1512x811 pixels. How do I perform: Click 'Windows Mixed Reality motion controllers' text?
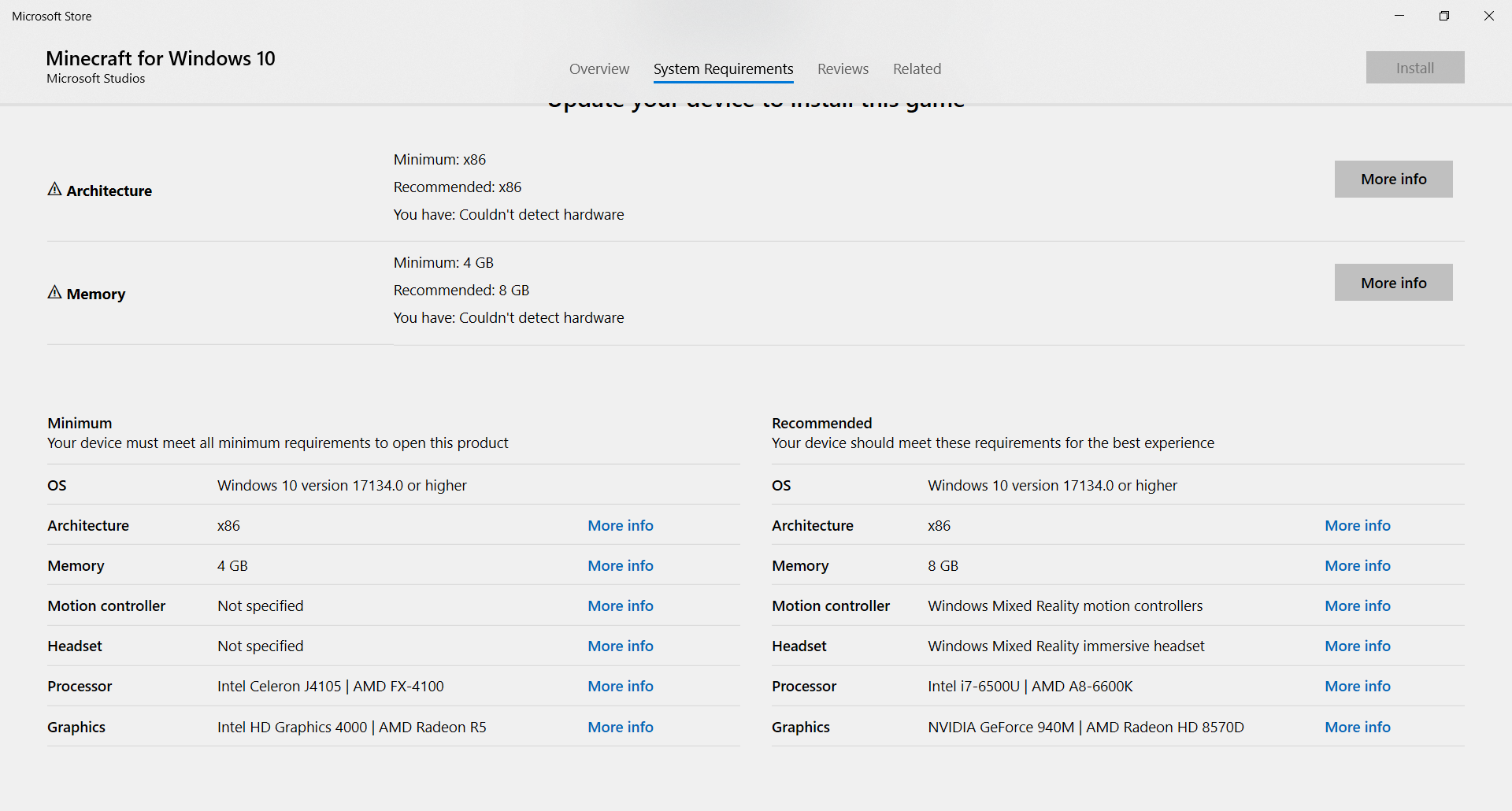click(1065, 605)
